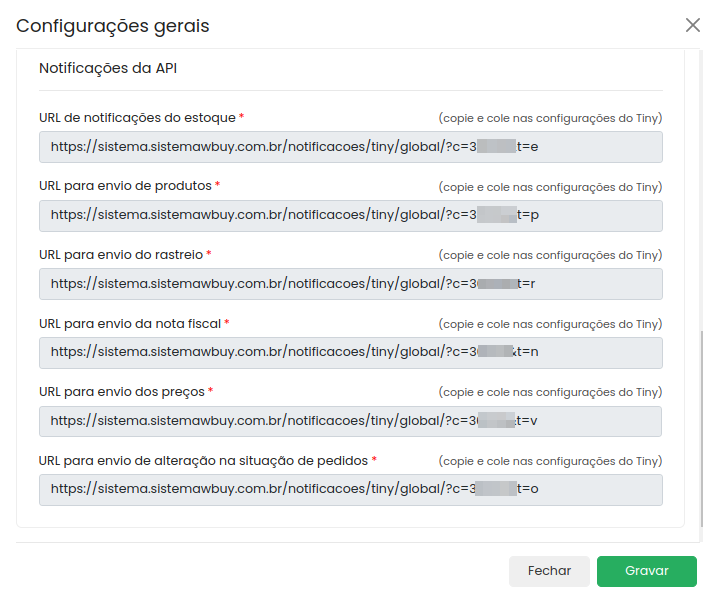The image size is (703, 600).
Task: Click the order status change URL input
Action: [351, 490]
